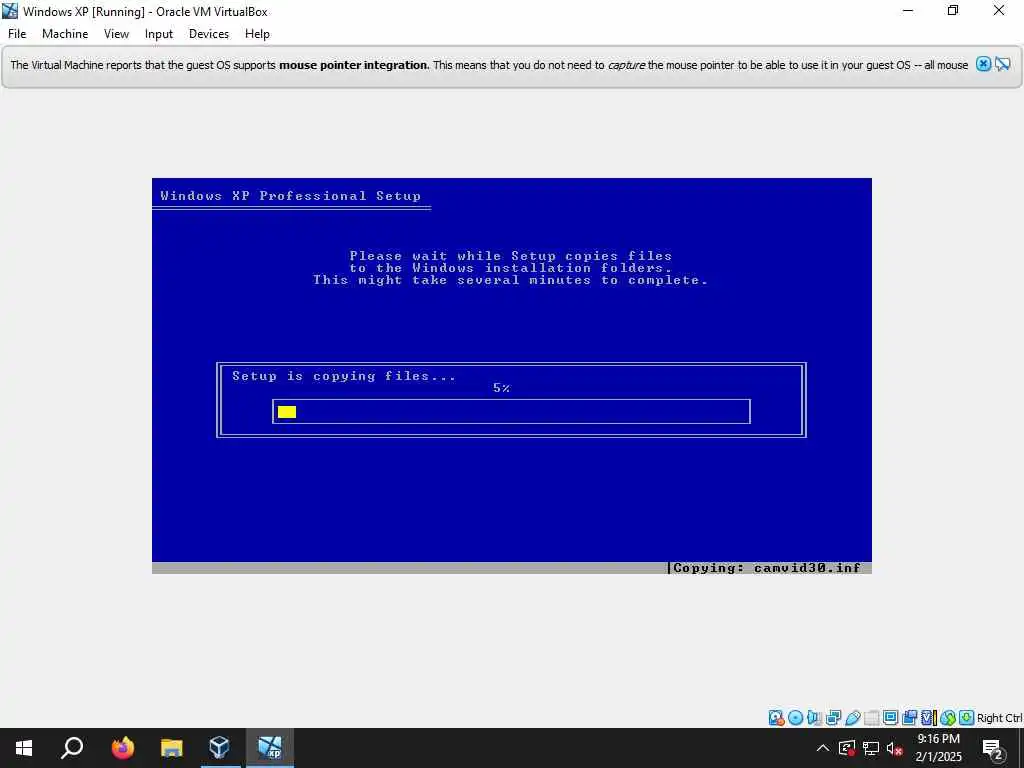Click the optical disc drive indicator

tap(795, 718)
